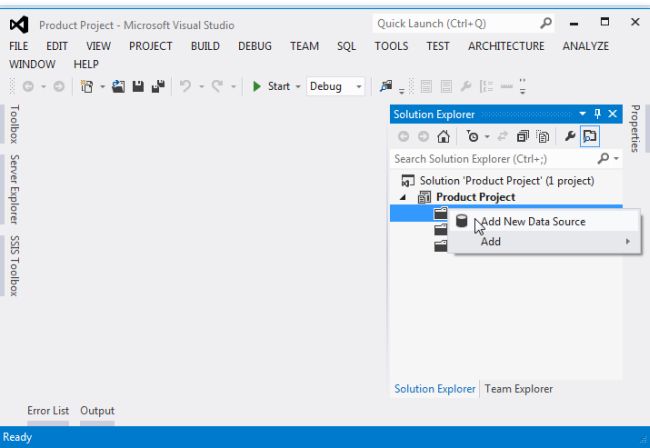
Task: Open the Solution Explorer search options dropdown
Action: click(616, 158)
